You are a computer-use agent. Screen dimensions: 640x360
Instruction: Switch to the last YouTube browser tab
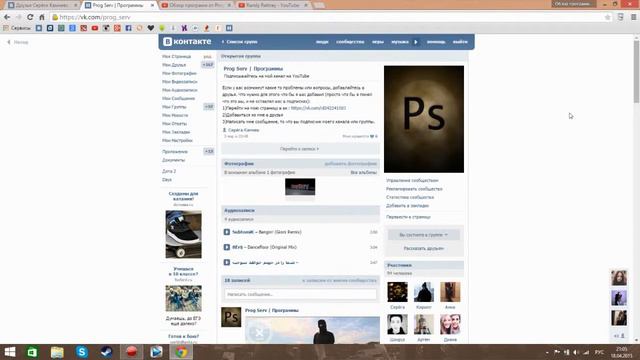[x=273, y=5]
